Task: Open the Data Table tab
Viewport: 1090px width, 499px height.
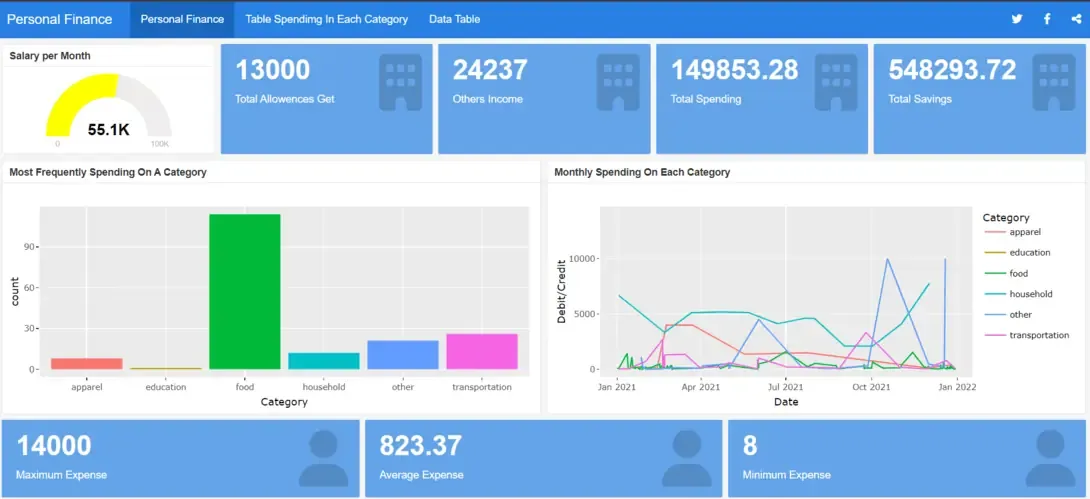Action: pyautogui.click(x=455, y=19)
